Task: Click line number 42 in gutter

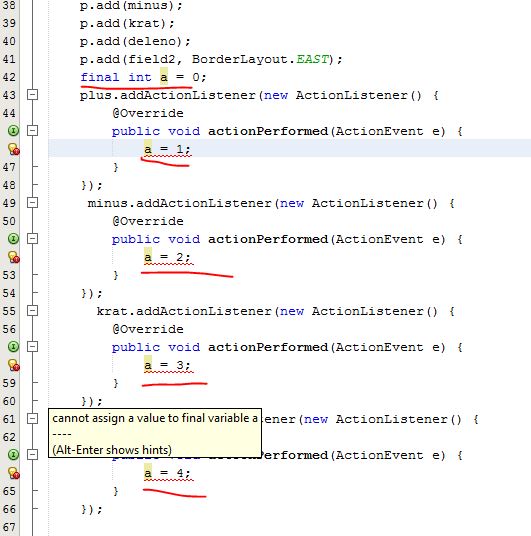Action: (9, 77)
